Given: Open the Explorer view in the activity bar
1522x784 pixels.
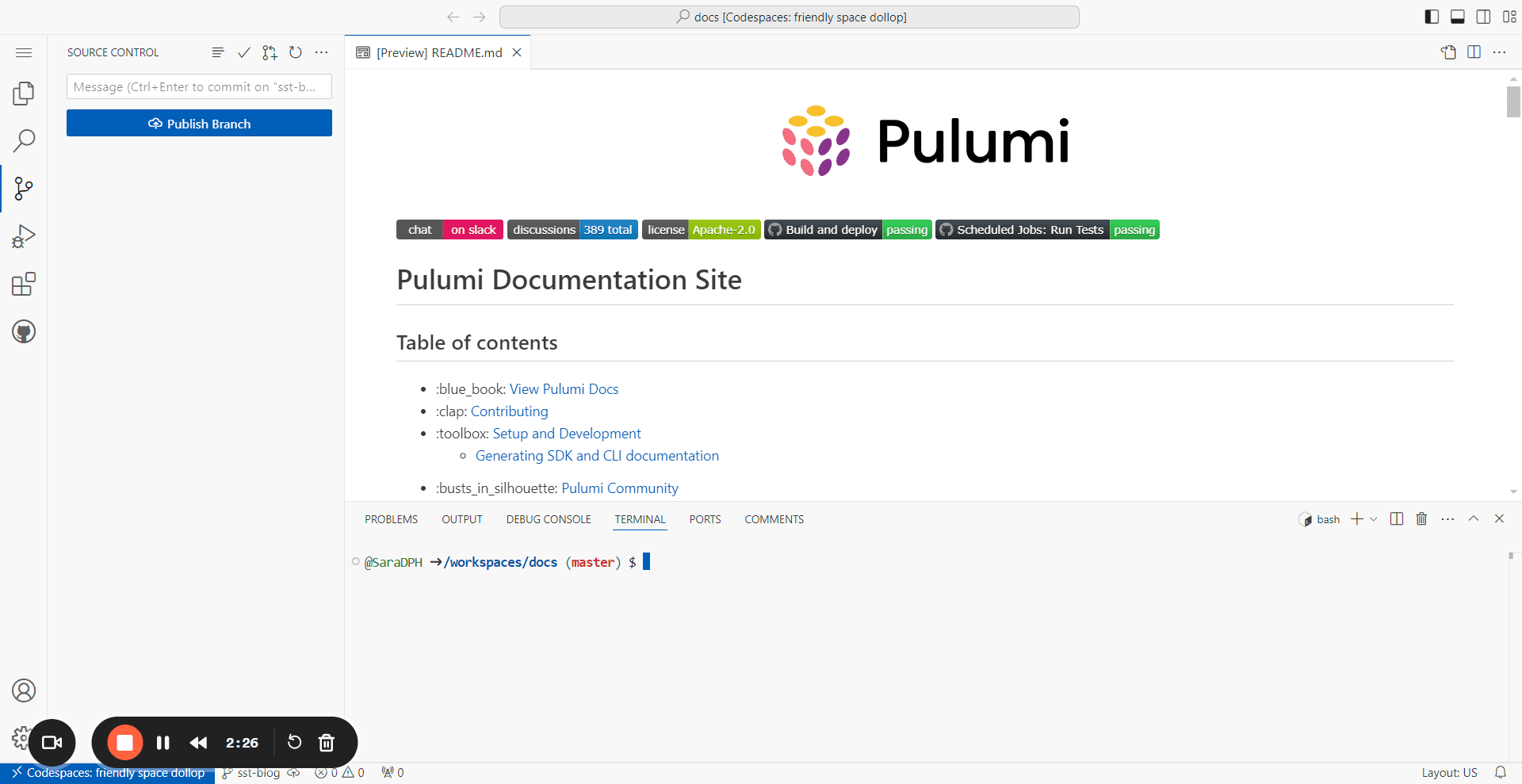Looking at the screenshot, I should pyautogui.click(x=24, y=94).
